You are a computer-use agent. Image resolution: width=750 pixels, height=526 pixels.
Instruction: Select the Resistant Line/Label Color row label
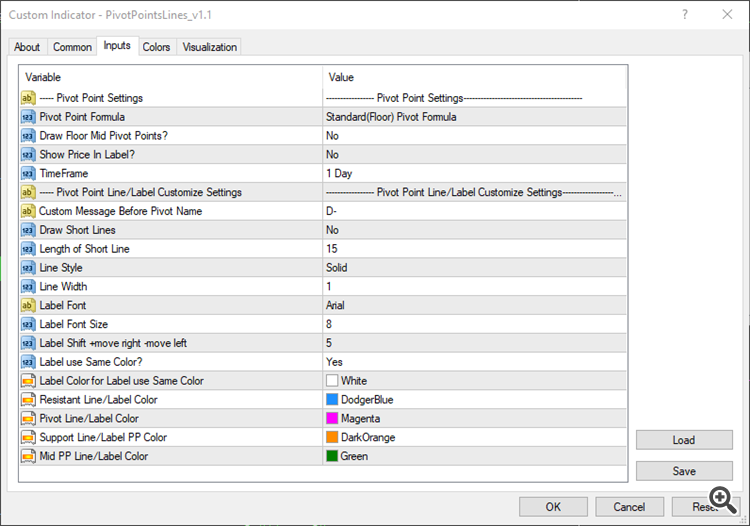tap(99, 400)
